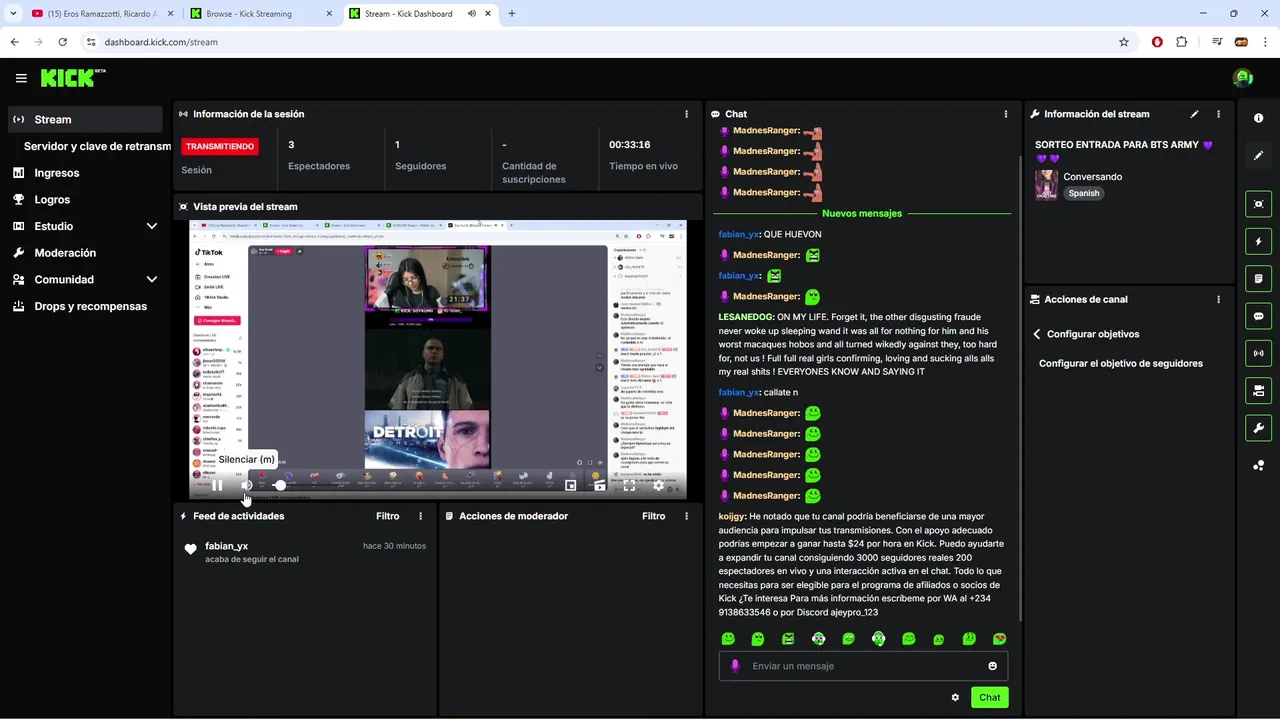Open emoji picker in message box
The width and height of the screenshot is (1280, 720).
click(x=992, y=666)
